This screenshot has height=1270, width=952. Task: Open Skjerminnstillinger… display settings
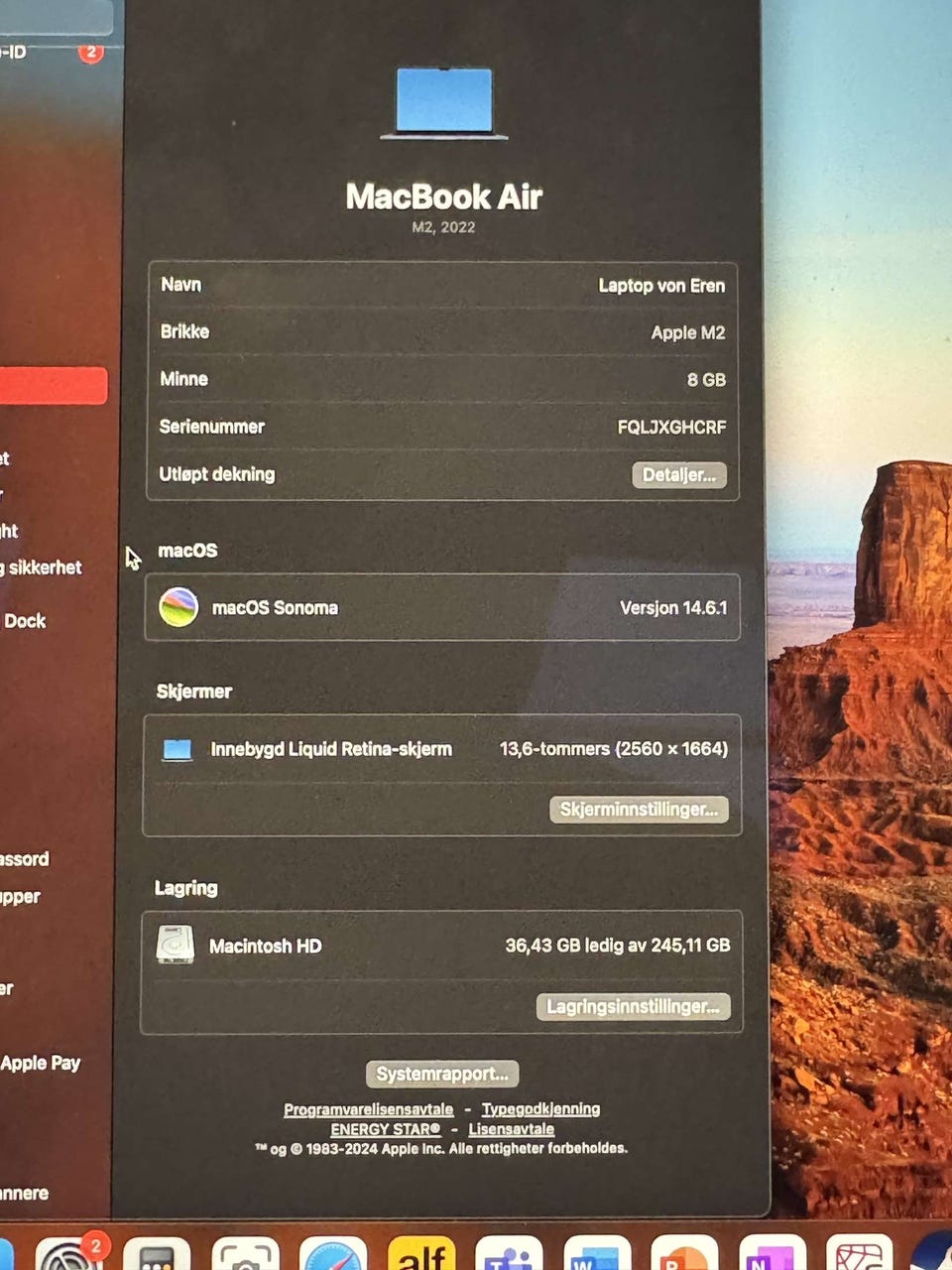639,810
